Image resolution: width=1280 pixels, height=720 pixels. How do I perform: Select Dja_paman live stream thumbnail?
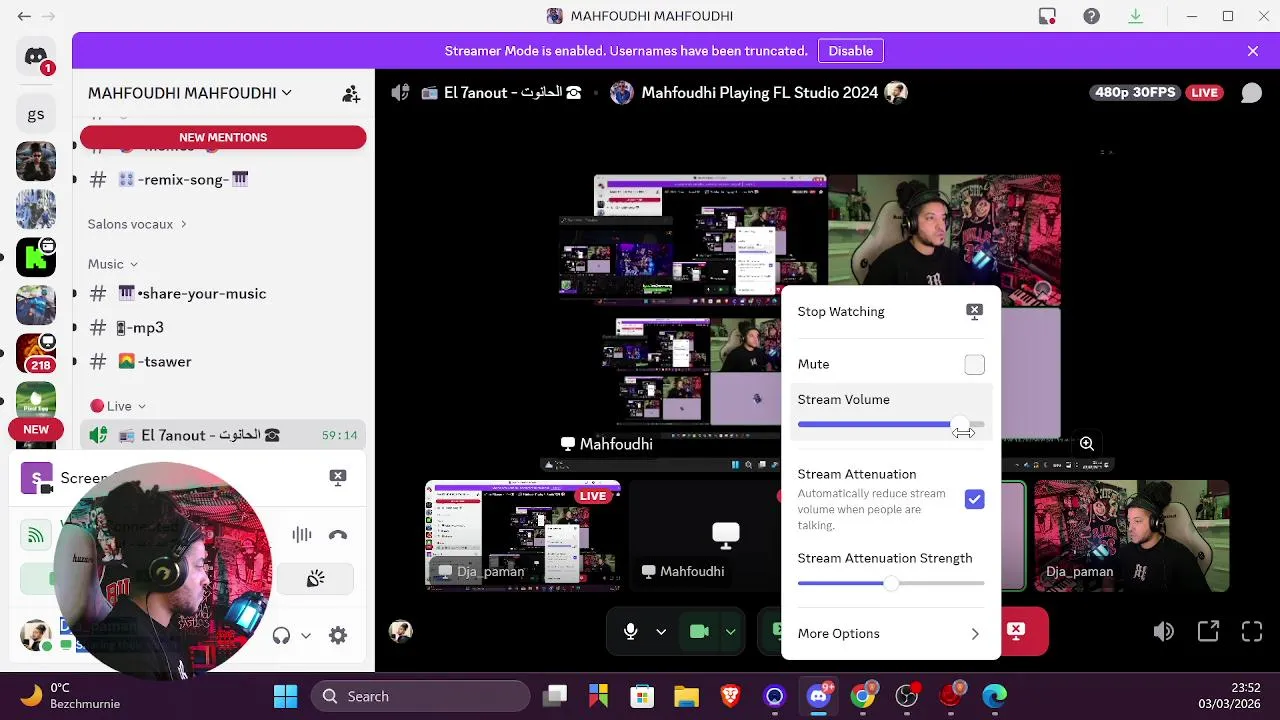tap(523, 535)
